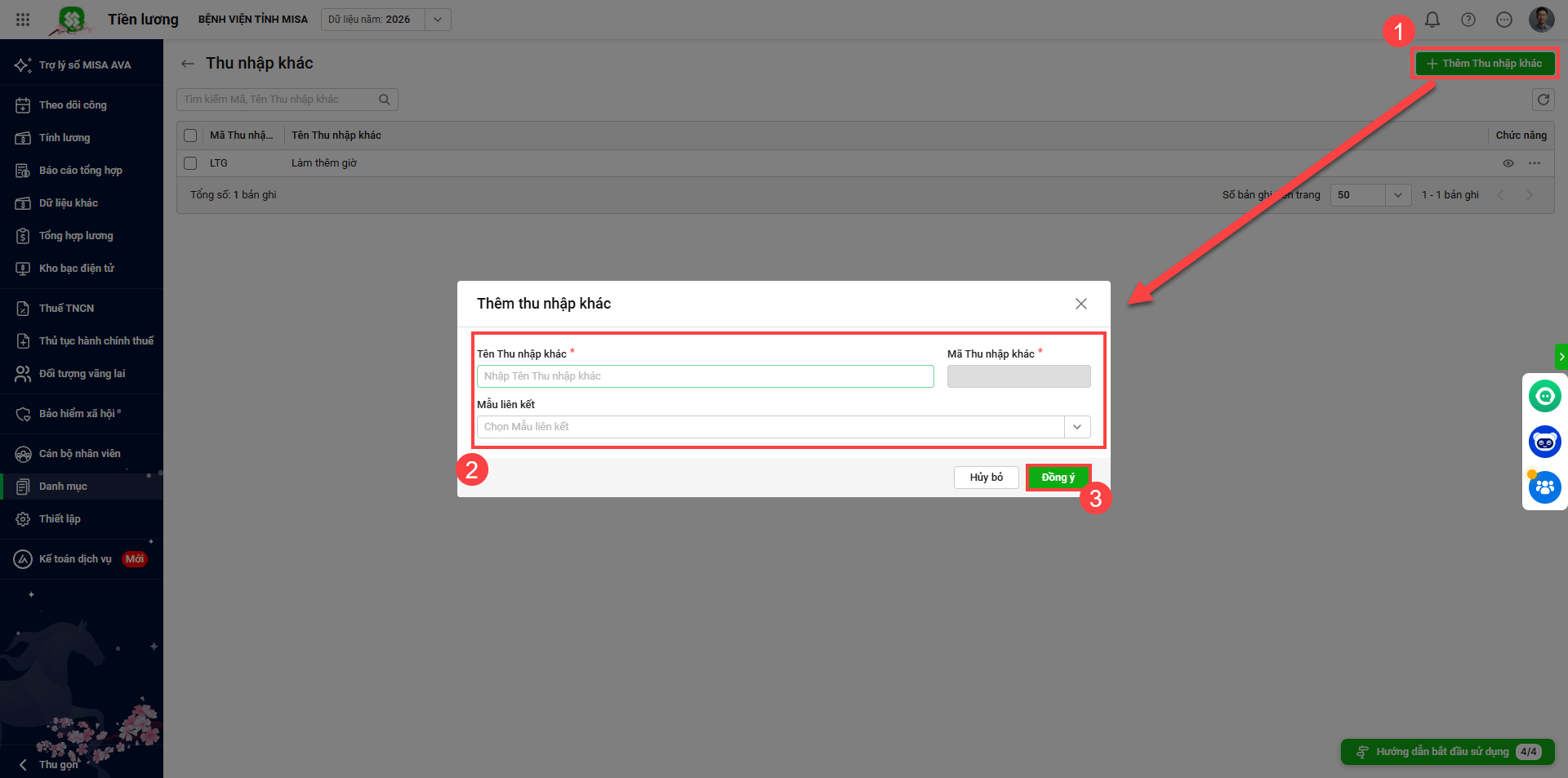Open the Chọn Mẫu liên kết dropdown

(x=1076, y=427)
